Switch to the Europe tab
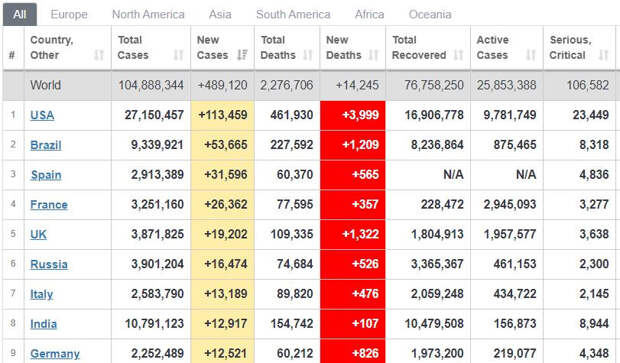 click(x=69, y=15)
